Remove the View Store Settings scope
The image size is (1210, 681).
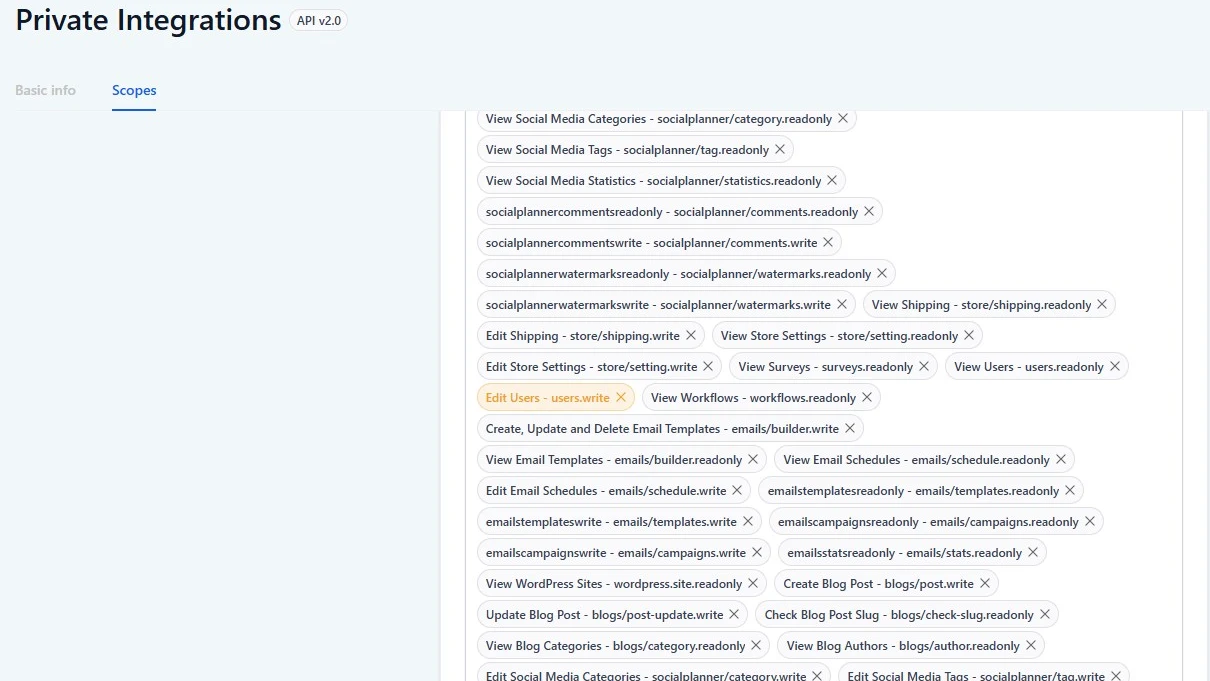pyautogui.click(x=969, y=336)
